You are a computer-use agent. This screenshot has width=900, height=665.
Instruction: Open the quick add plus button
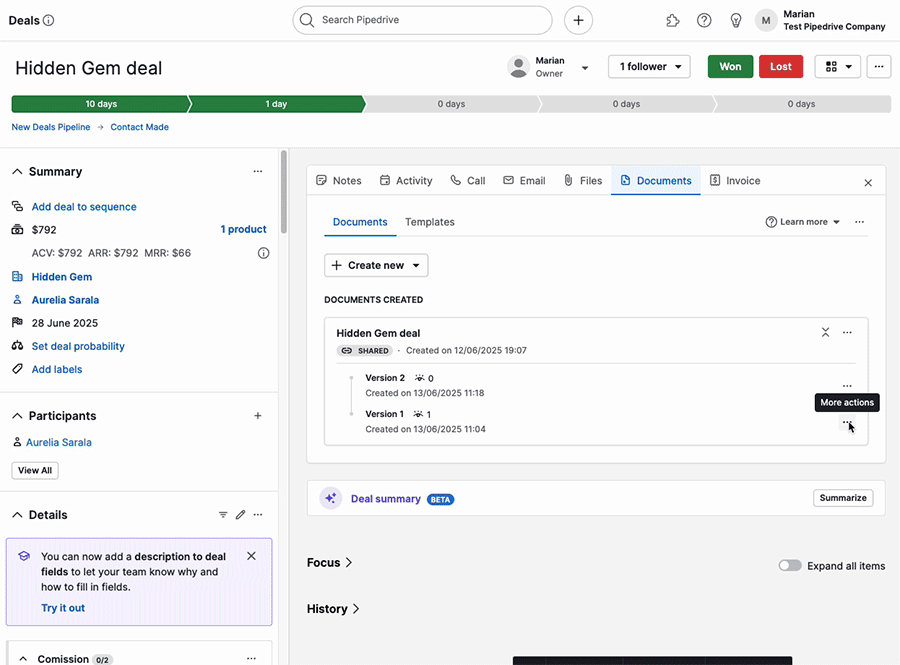tap(578, 20)
